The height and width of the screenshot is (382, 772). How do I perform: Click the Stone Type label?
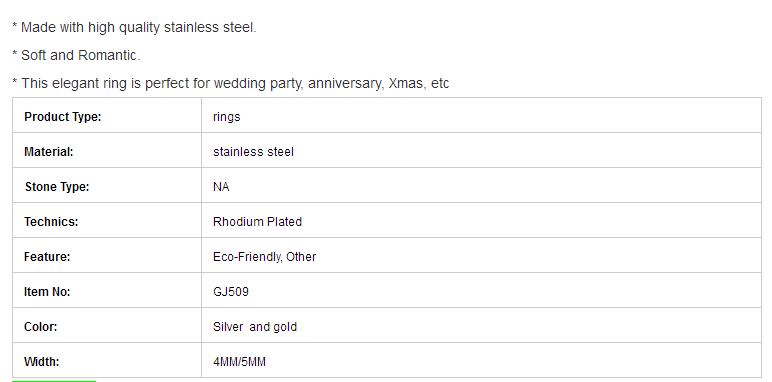(x=57, y=187)
